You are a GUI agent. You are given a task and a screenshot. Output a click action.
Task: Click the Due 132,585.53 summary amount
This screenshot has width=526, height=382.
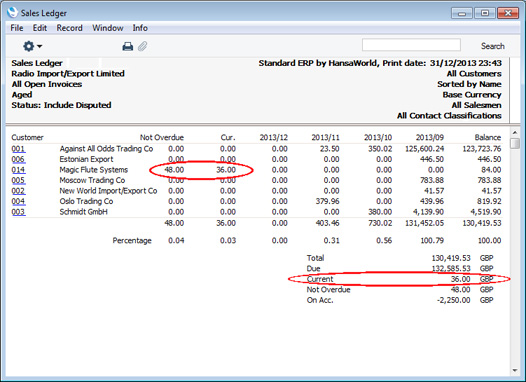click(451, 269)
